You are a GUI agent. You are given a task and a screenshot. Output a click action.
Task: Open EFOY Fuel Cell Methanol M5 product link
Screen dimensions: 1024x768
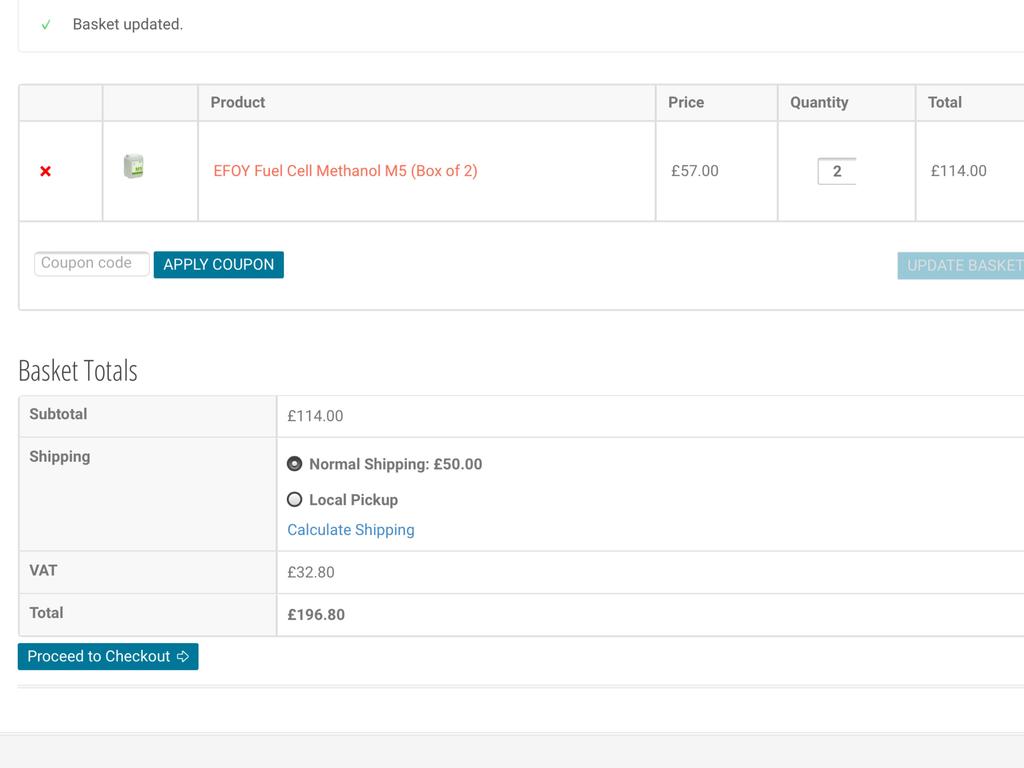pos(345,171)
